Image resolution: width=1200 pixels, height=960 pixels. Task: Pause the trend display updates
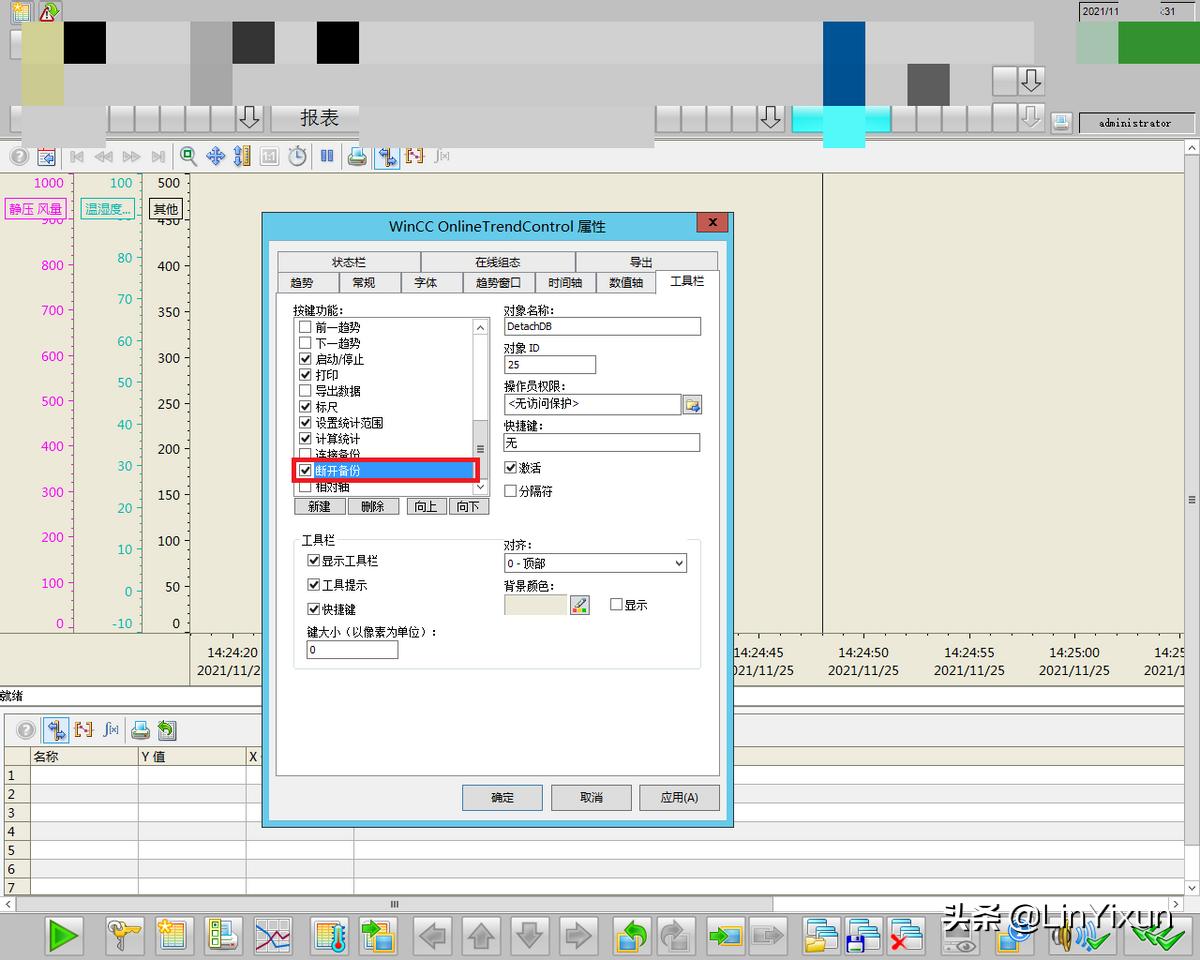tap(327, 156)
